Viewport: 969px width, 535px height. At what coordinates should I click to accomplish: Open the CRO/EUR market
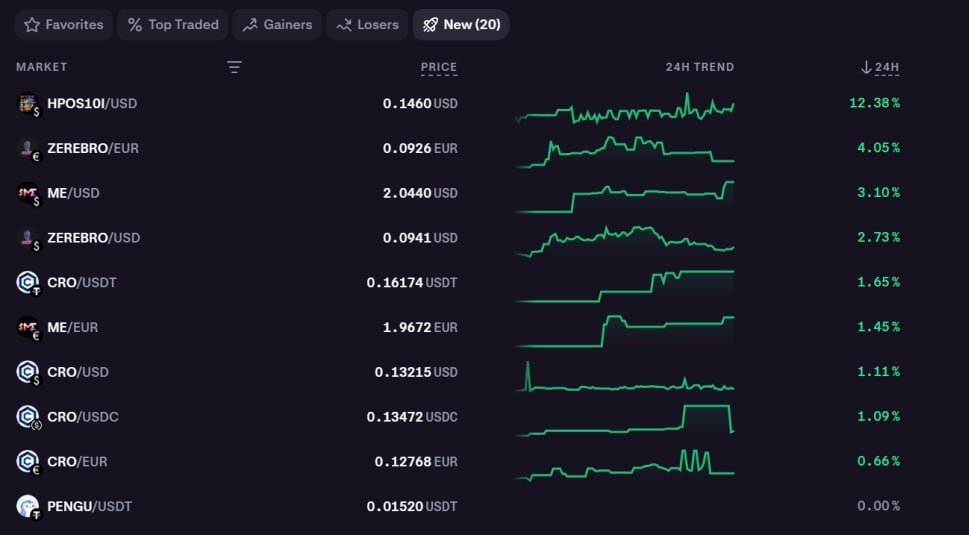point(77,462)
